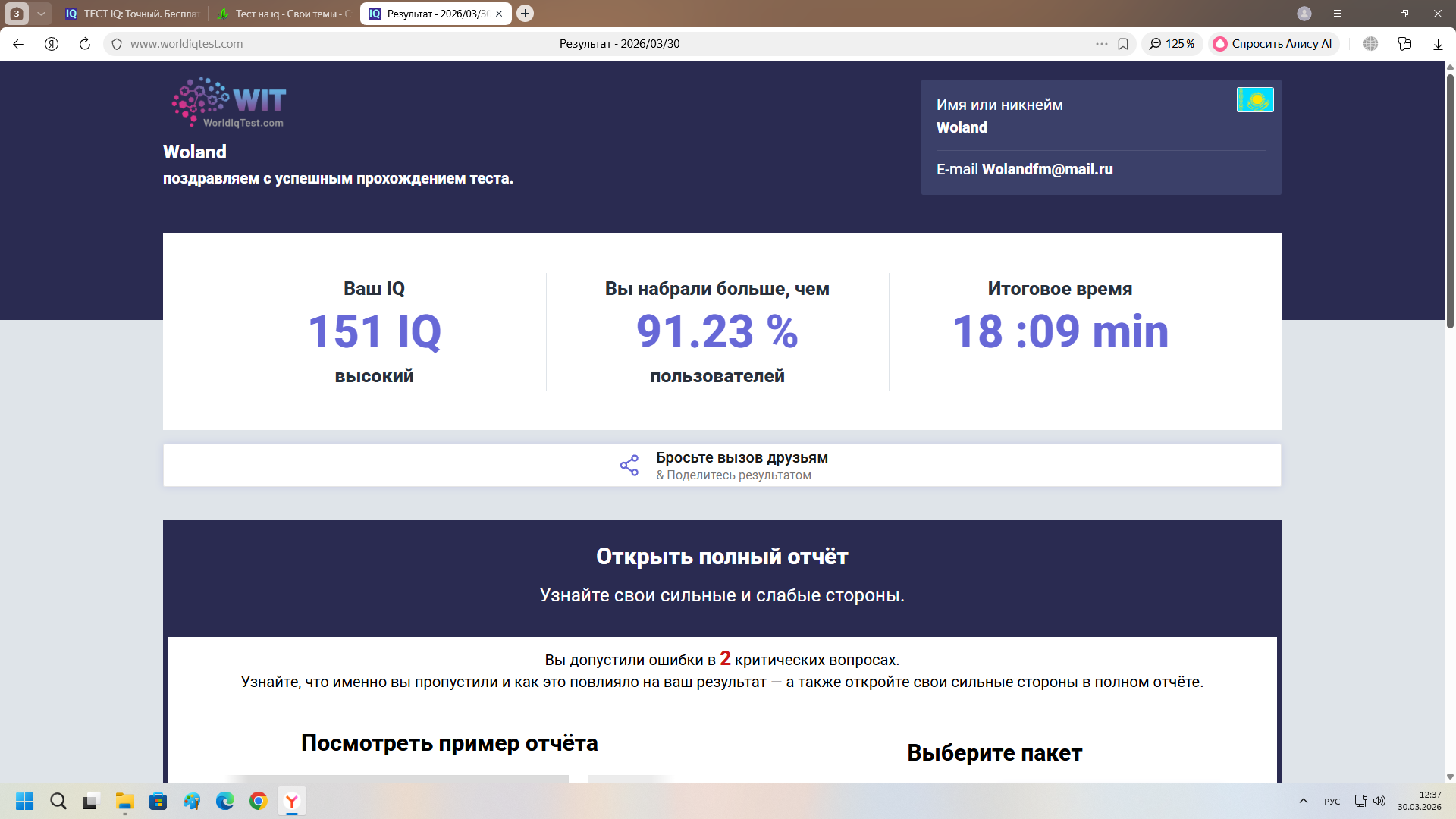The image size is (1456, 819).
Task: Open Google Chrome from the taskbar
Action: (259, 801)
